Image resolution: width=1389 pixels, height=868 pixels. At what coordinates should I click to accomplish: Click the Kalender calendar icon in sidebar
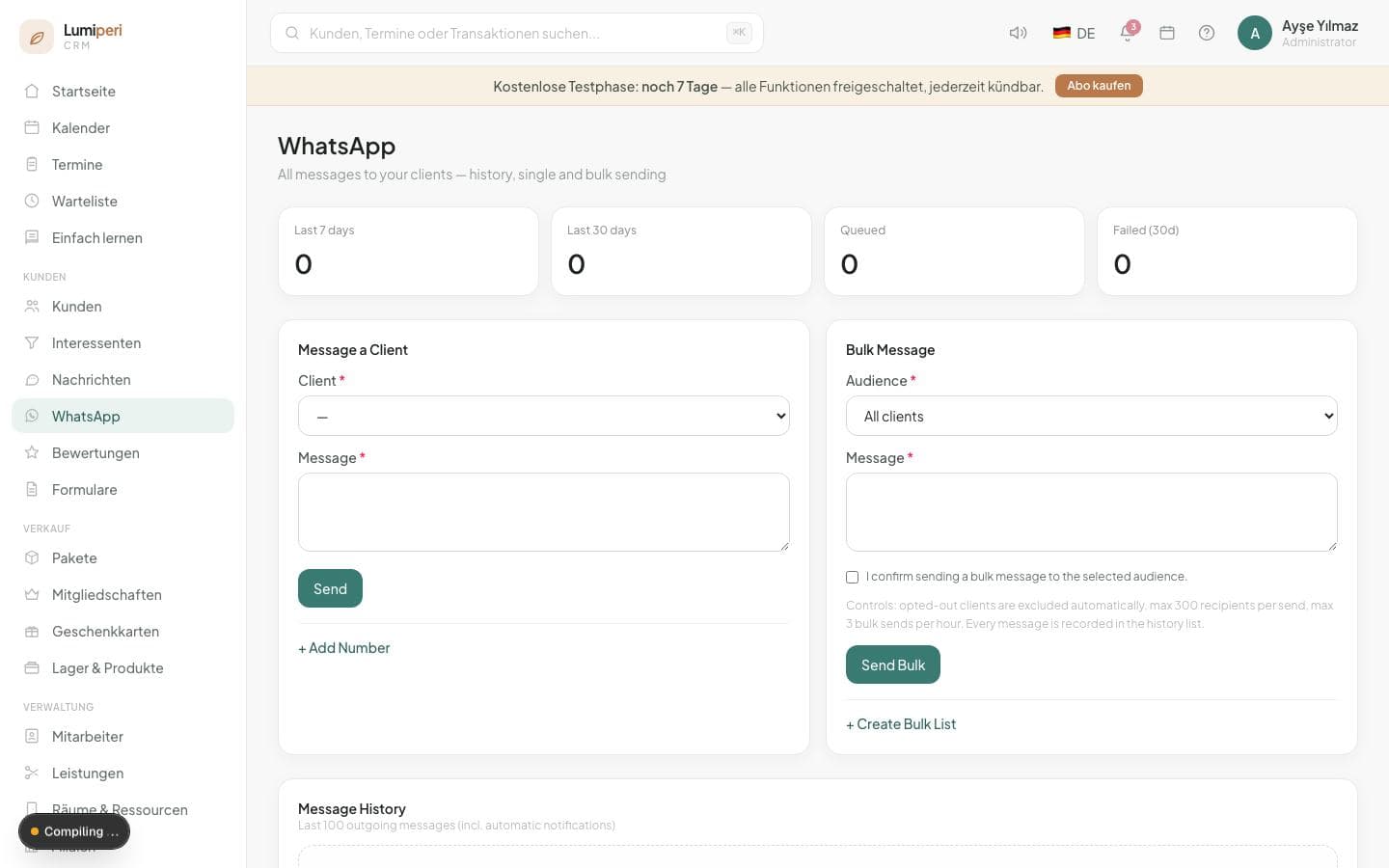pyautogui.click(x=32, y=128)
